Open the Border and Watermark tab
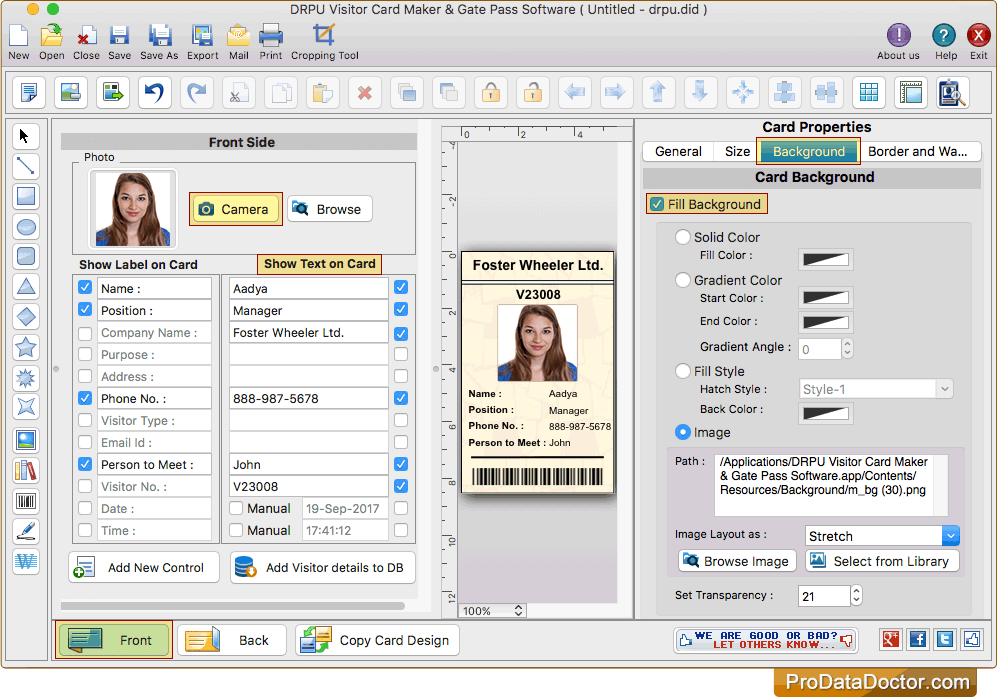The width and height of the screenshot is (998, 697). [918, 151]
